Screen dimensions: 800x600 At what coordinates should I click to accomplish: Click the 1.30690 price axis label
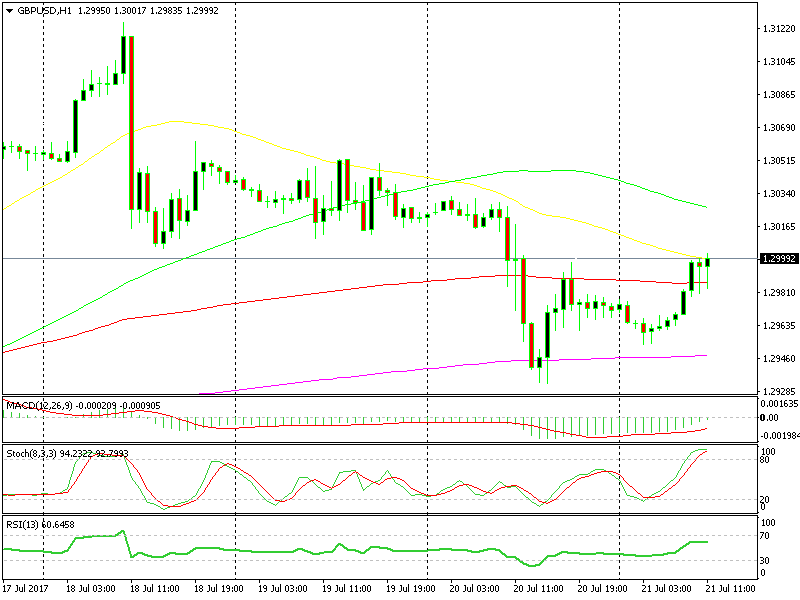coord(779,128)
